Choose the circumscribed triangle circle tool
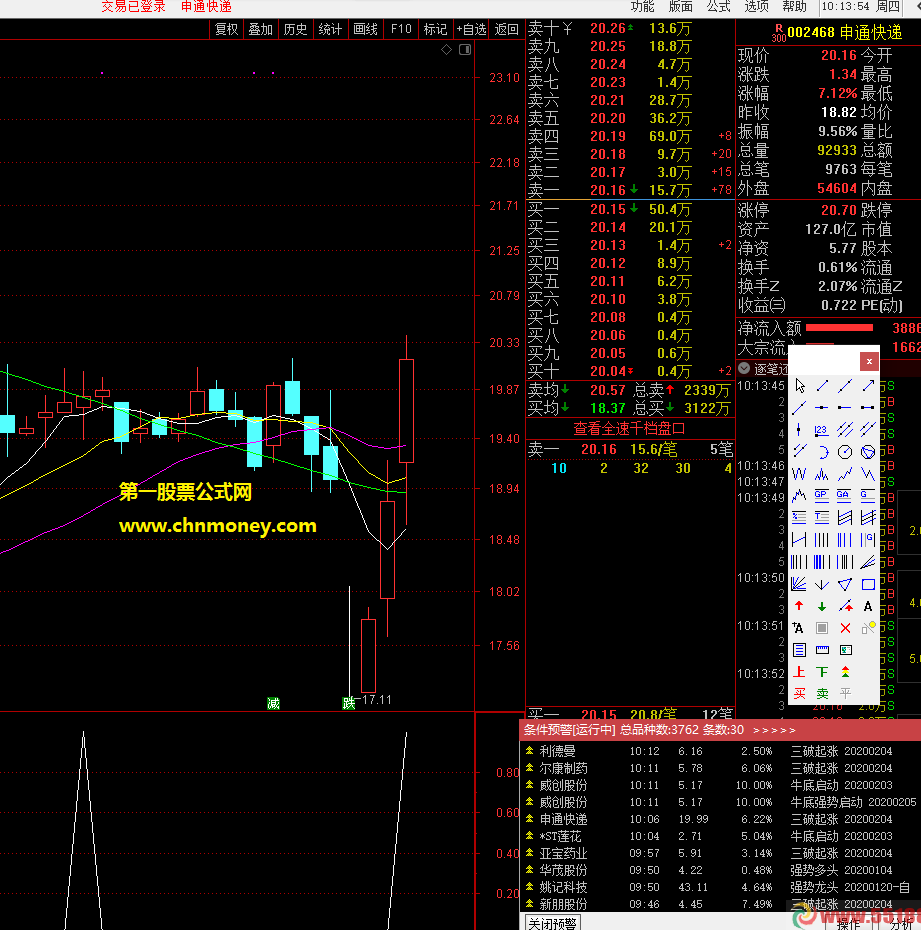The image size is (921, 930). coord(868,452)
